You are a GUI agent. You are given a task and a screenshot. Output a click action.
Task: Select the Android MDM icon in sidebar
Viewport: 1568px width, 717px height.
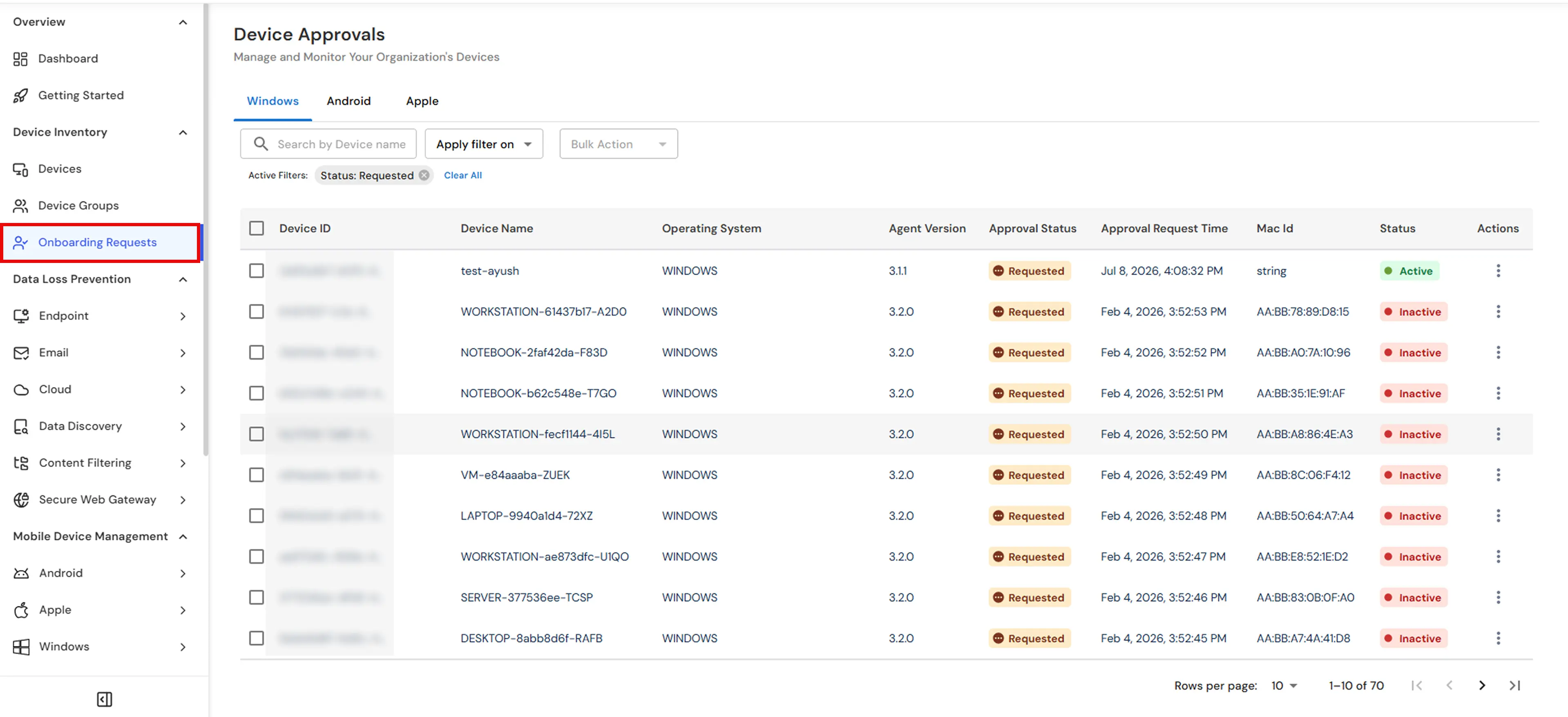(21, 573)
